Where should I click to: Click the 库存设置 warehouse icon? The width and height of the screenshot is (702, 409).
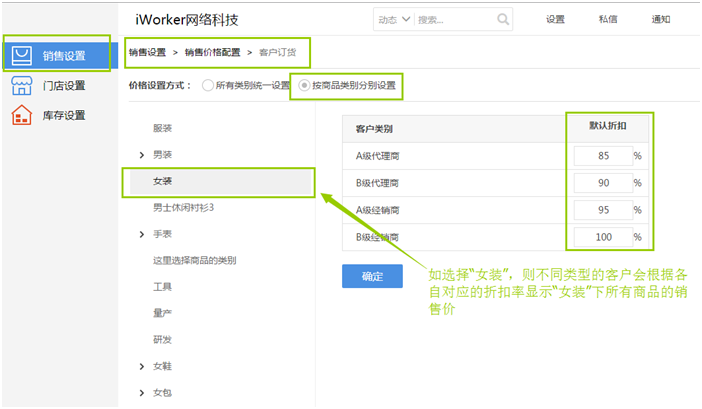point(21,115)
